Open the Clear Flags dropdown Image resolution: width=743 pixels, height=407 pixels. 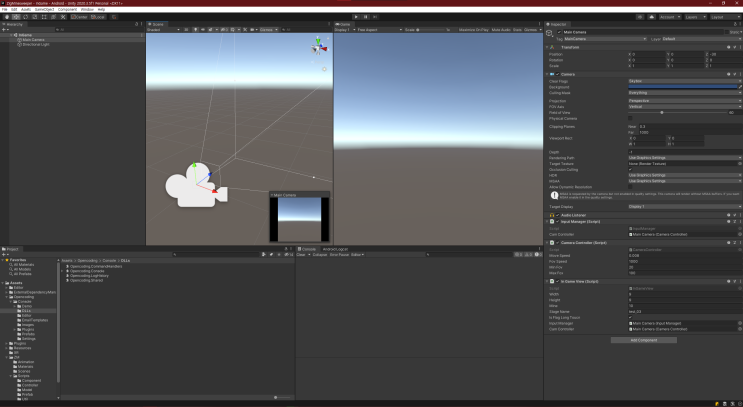coord(685,81)
